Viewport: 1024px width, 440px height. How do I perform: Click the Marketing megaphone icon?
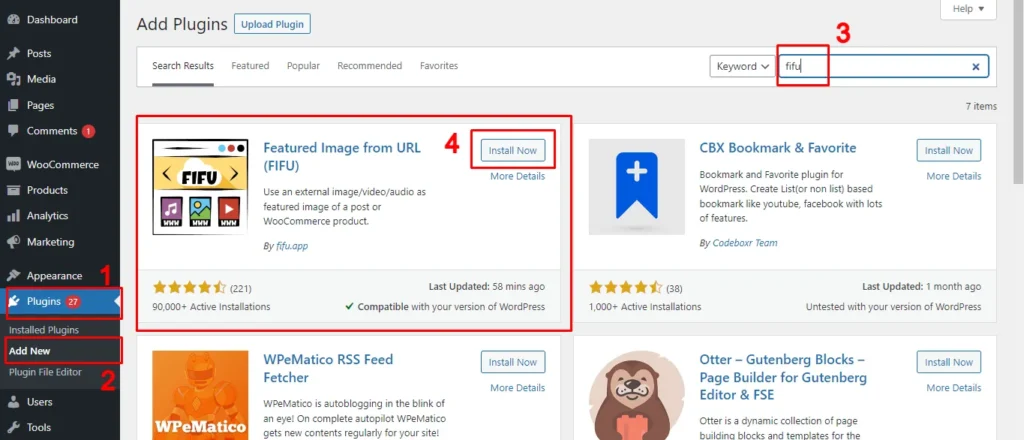point(13,242)
